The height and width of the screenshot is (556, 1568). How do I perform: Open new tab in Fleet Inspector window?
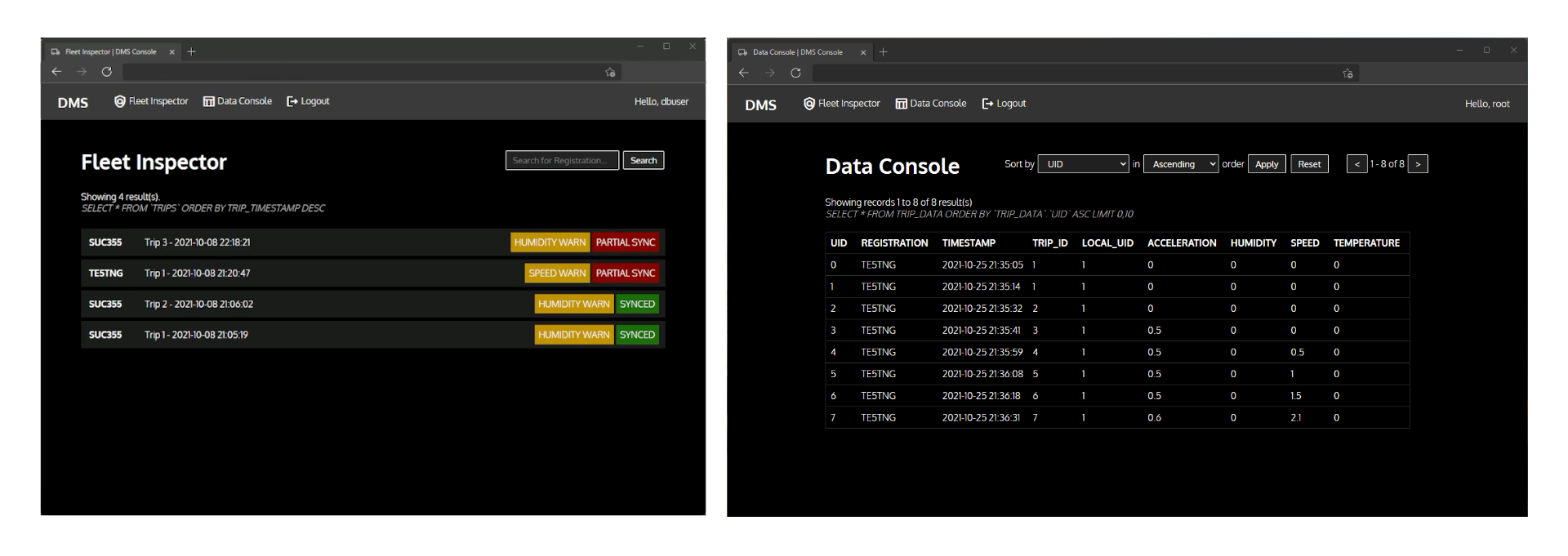(x=191, y=51)
